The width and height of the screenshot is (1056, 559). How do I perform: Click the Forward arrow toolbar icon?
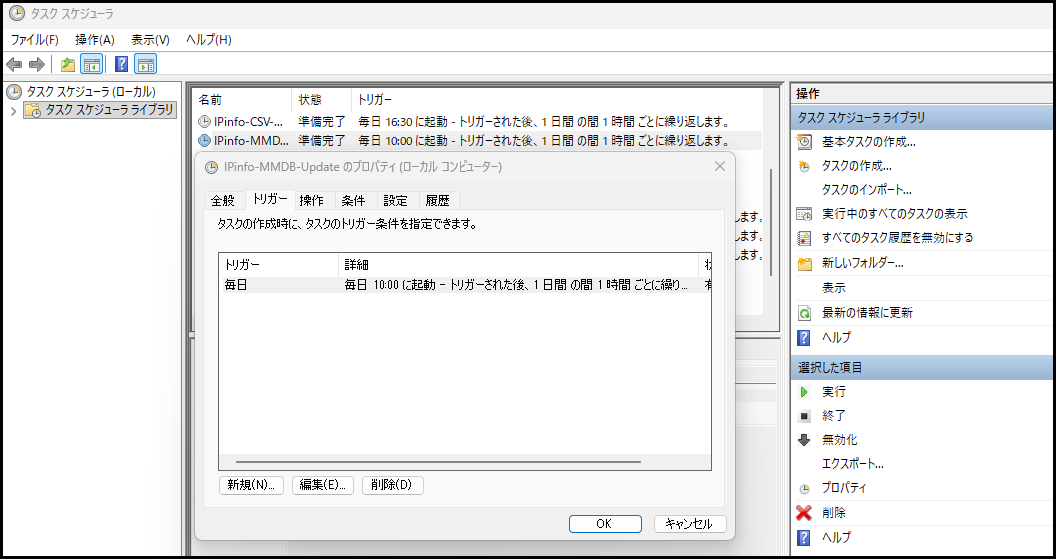37,65
